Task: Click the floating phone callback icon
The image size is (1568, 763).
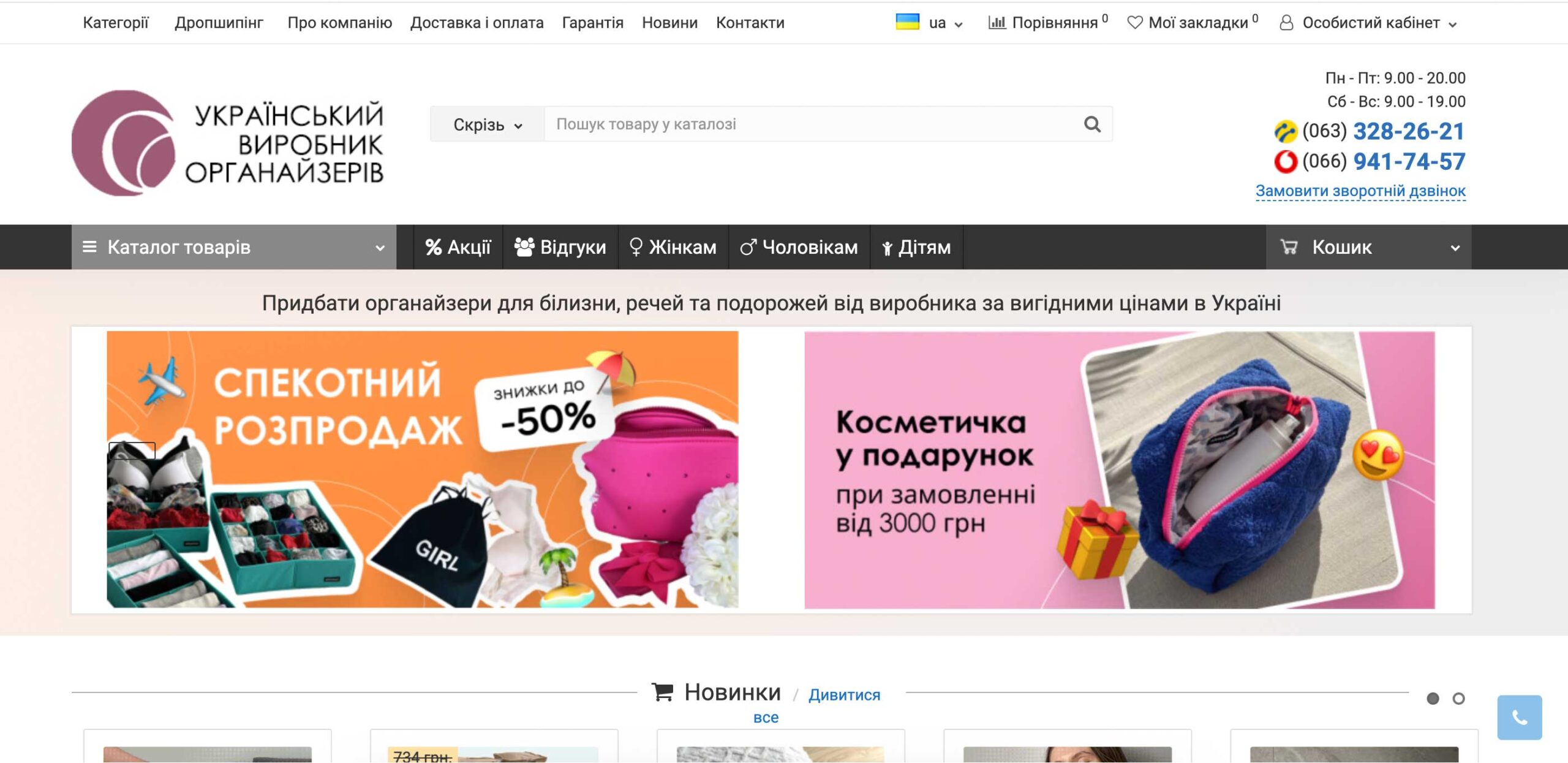Action: tap(1520, 717)
